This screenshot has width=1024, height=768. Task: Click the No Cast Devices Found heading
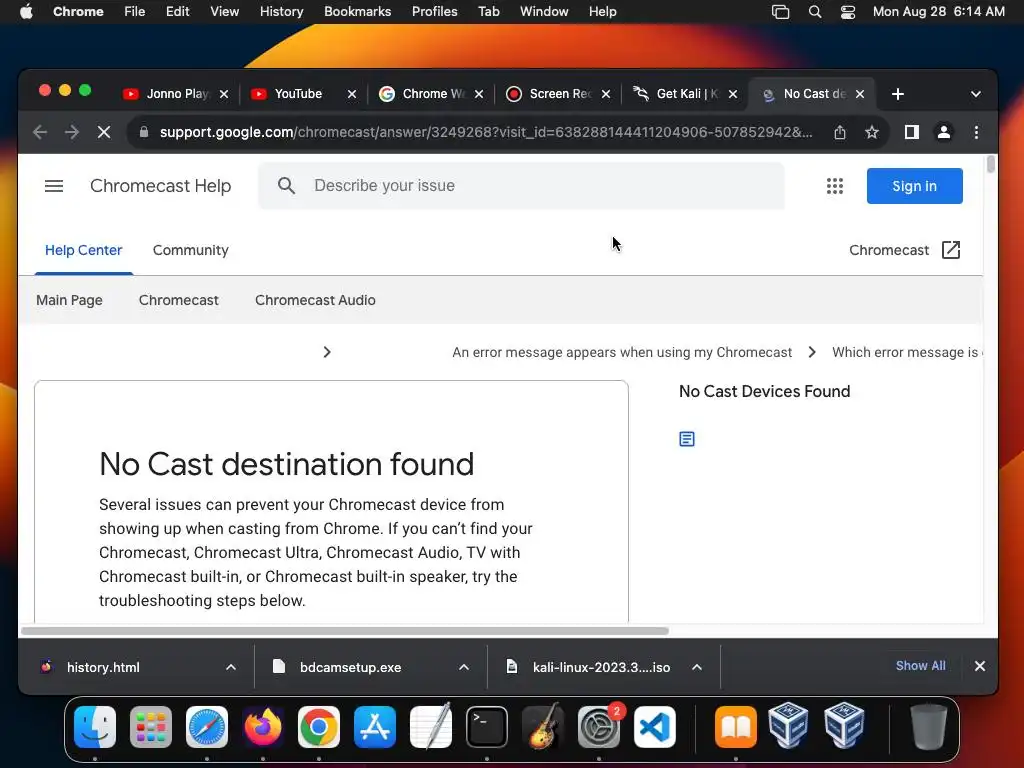click(765, 391)
